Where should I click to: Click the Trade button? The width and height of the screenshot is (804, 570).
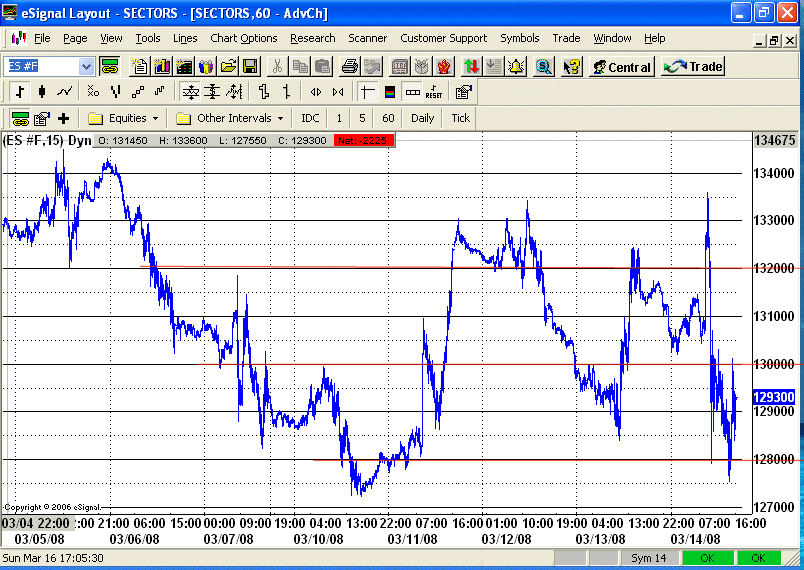pos(693,67)
